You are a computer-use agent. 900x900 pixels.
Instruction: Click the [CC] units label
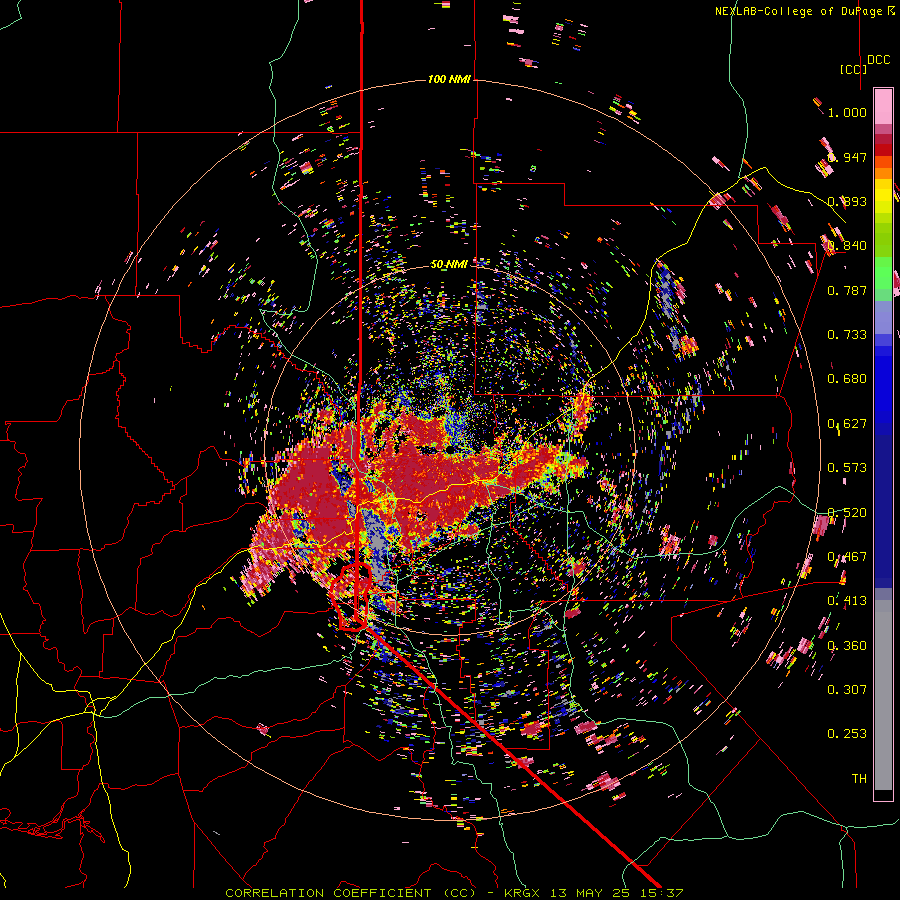[x=853, y=69]
